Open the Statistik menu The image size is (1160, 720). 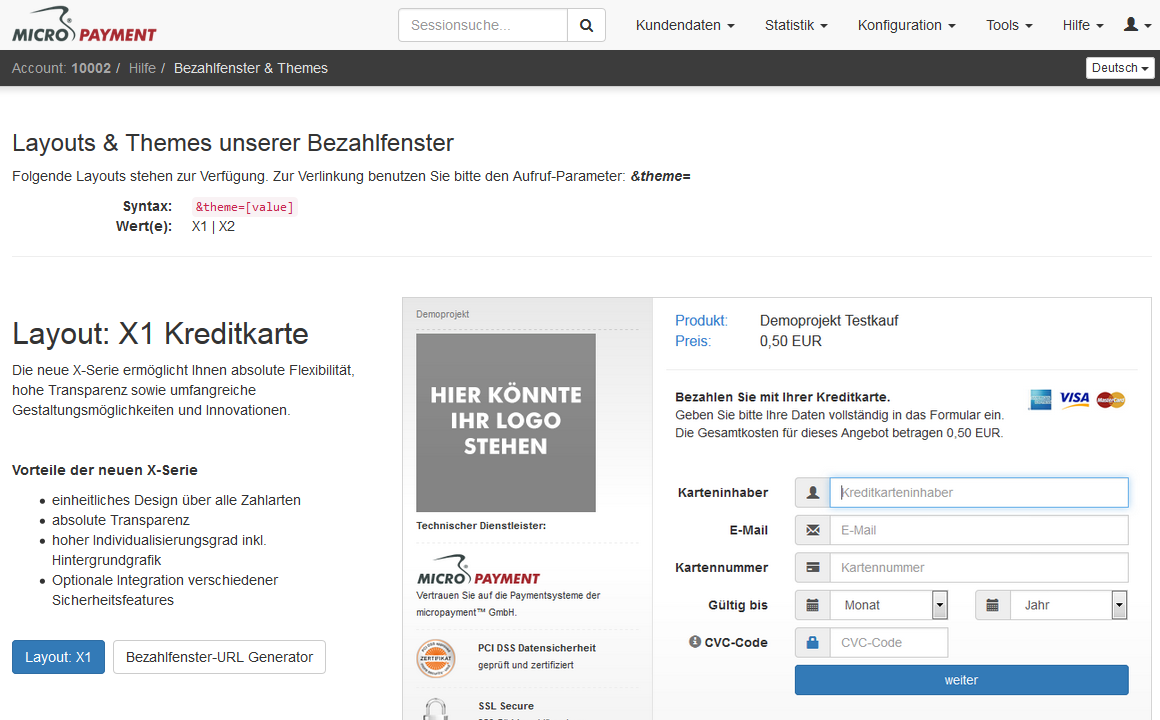click(796, 25)
